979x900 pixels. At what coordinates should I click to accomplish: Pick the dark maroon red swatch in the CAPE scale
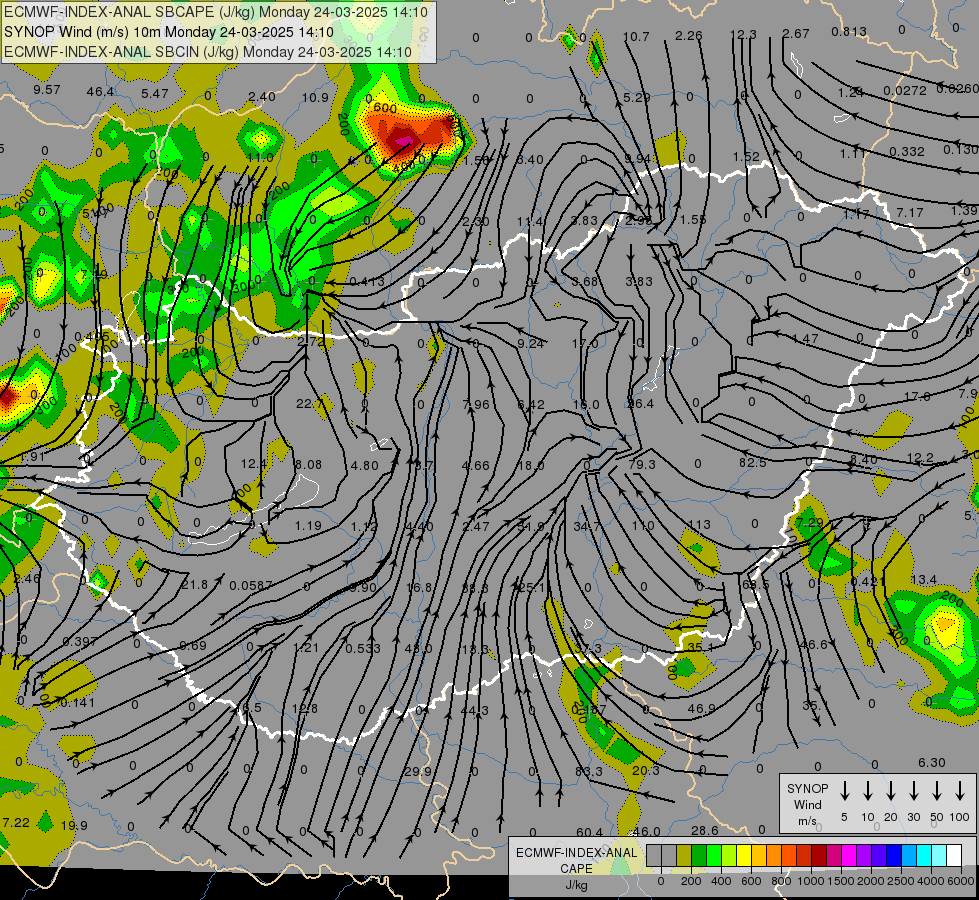coord(819,855)
